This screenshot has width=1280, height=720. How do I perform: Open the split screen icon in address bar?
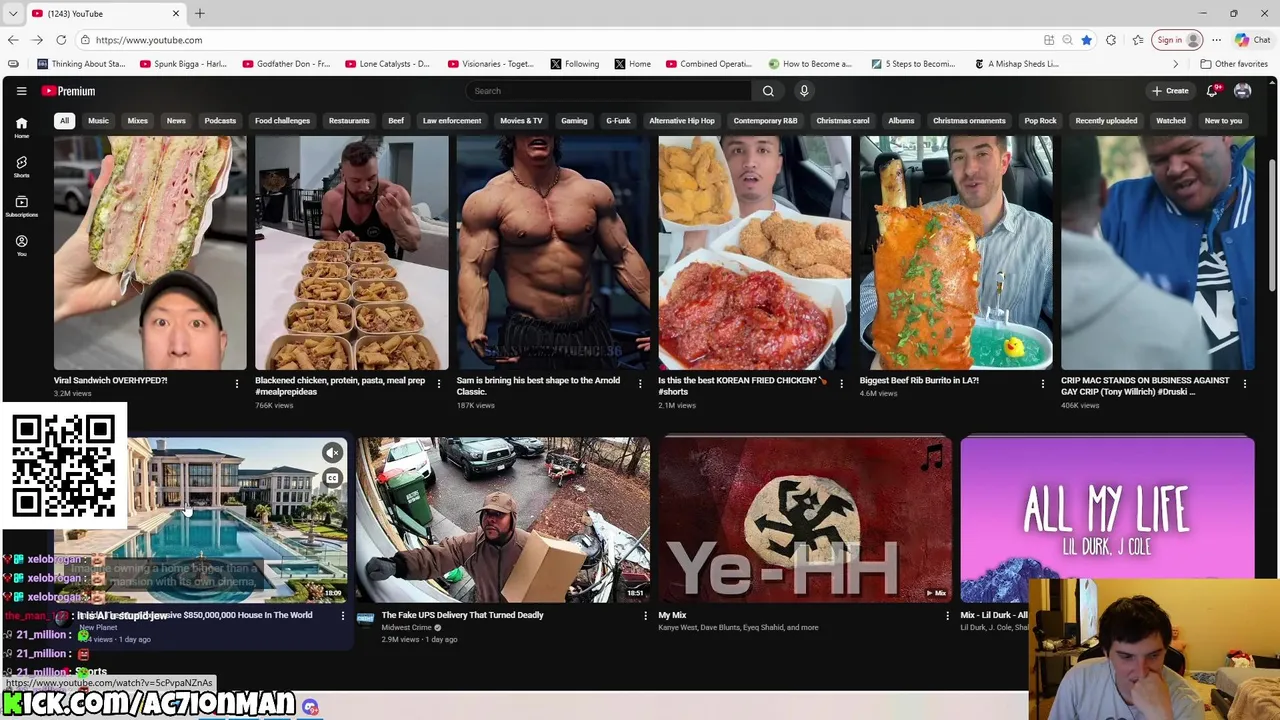1049,40
